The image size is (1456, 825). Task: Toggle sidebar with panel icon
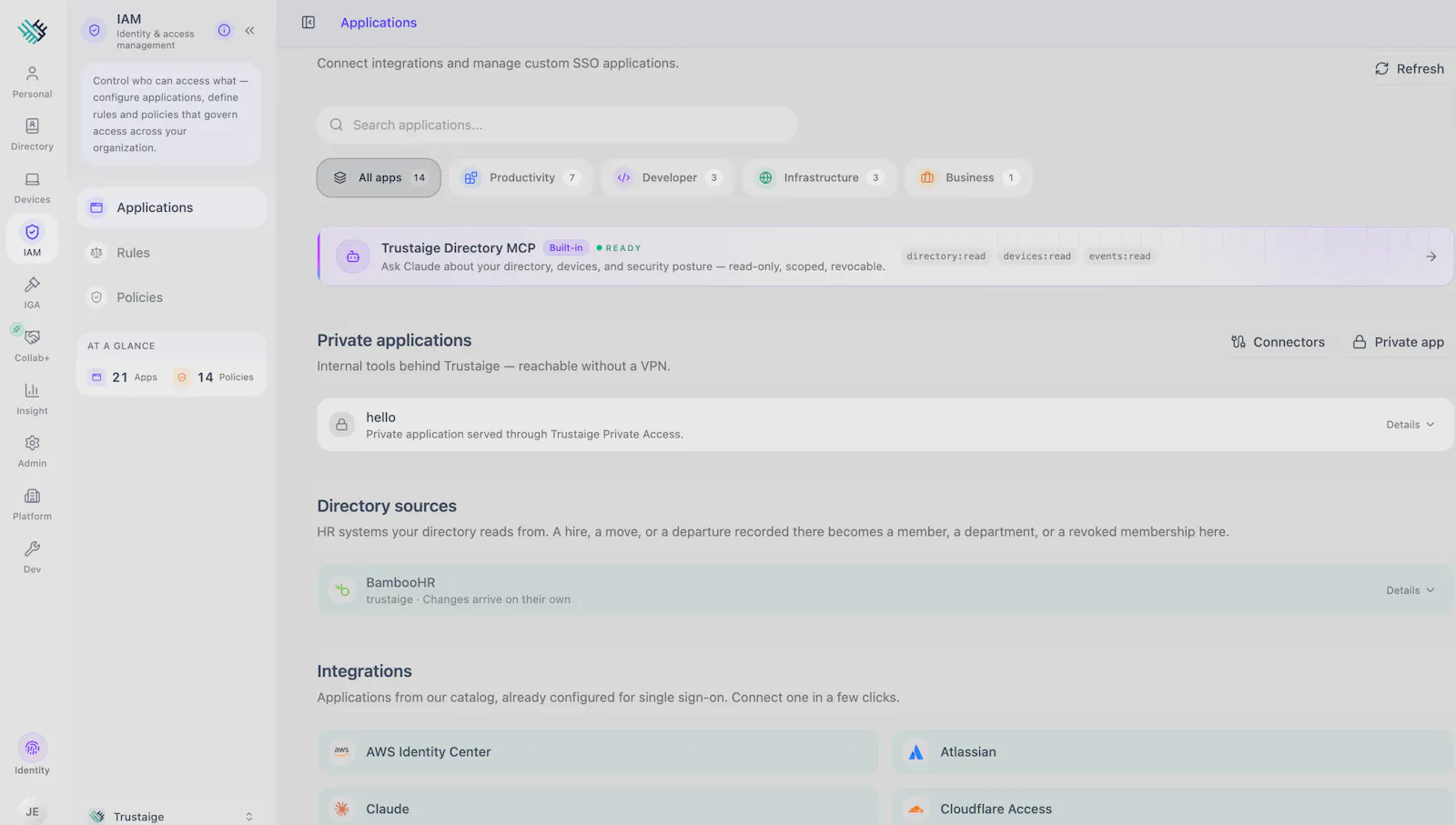(x=308, y=22)
